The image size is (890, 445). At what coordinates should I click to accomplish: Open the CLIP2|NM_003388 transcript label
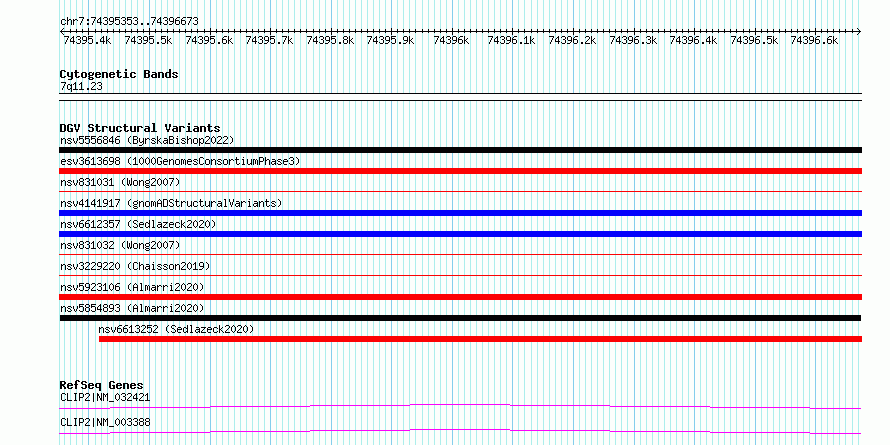click(105, 423)
